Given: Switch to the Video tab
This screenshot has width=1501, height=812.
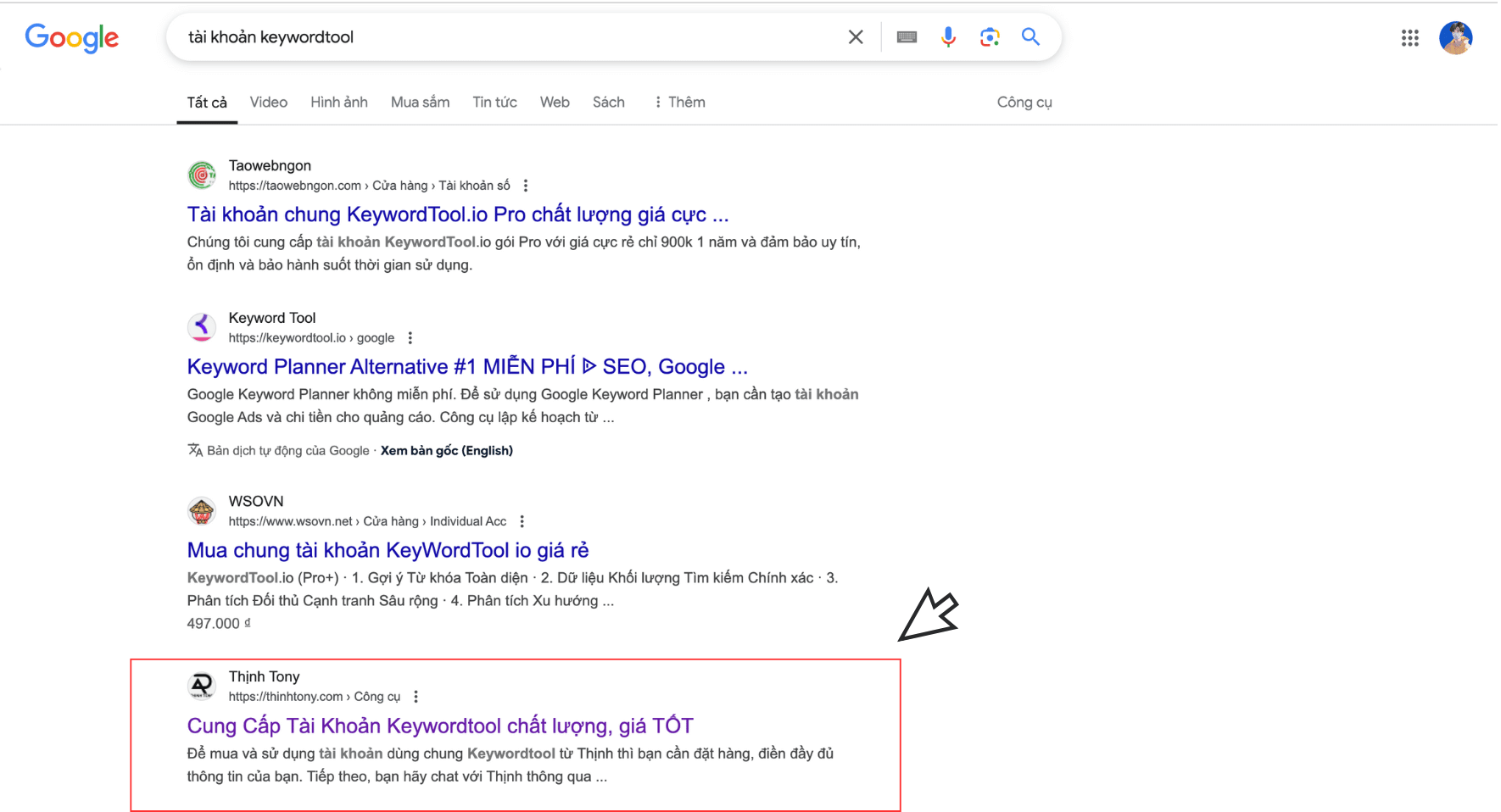Looking at the screenshot, I should [x=269, y=103].
